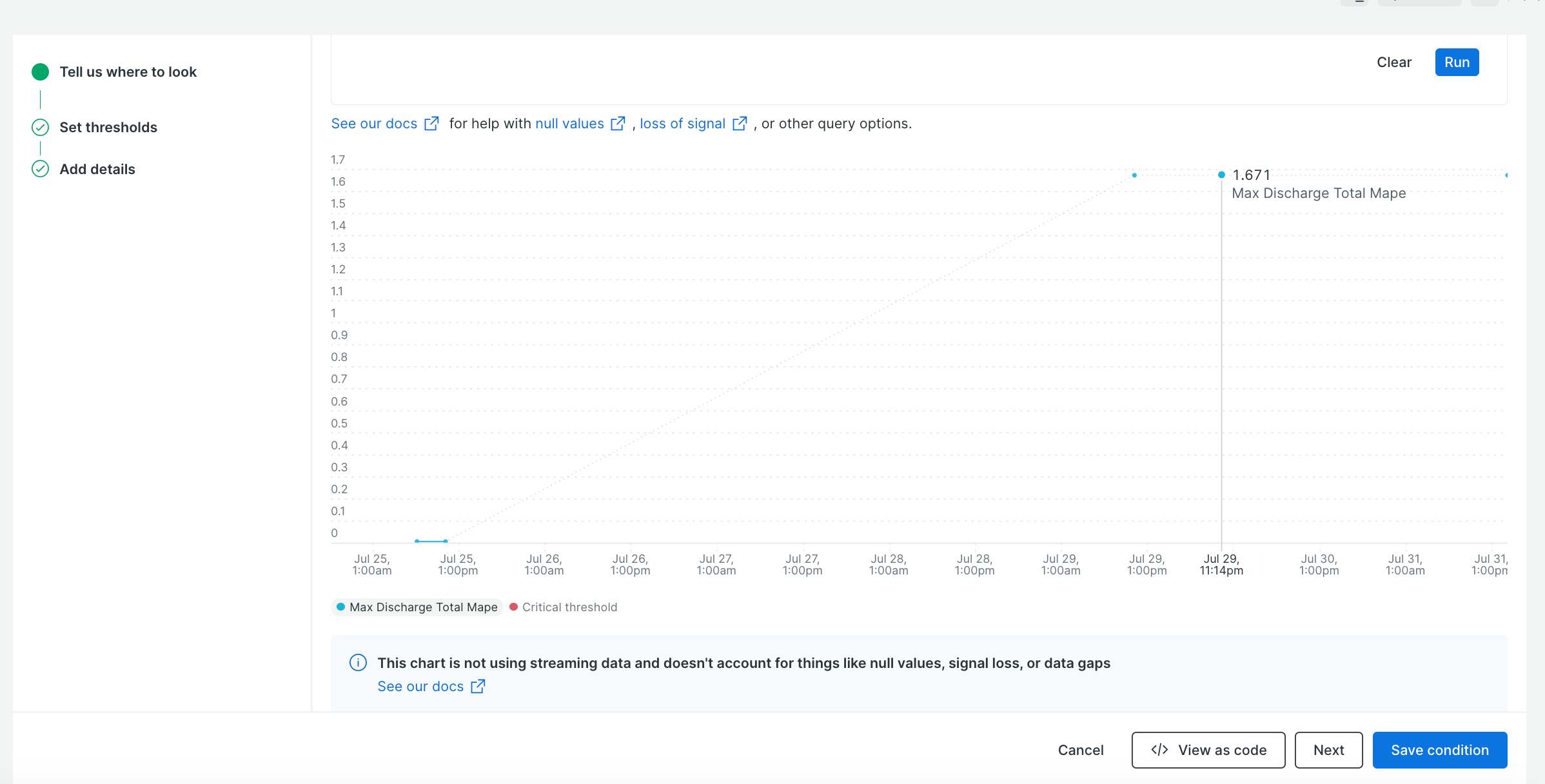Click the 'Jul 30, 1:00pm' x-axis label

click(x=1319, y=565)
